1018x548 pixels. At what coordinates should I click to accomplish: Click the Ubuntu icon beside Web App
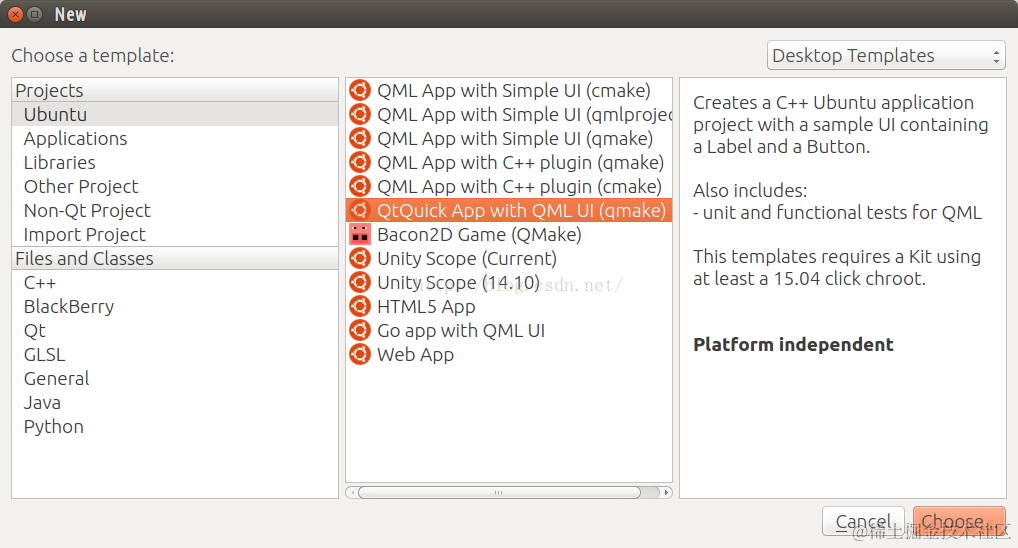pos(360,355)
